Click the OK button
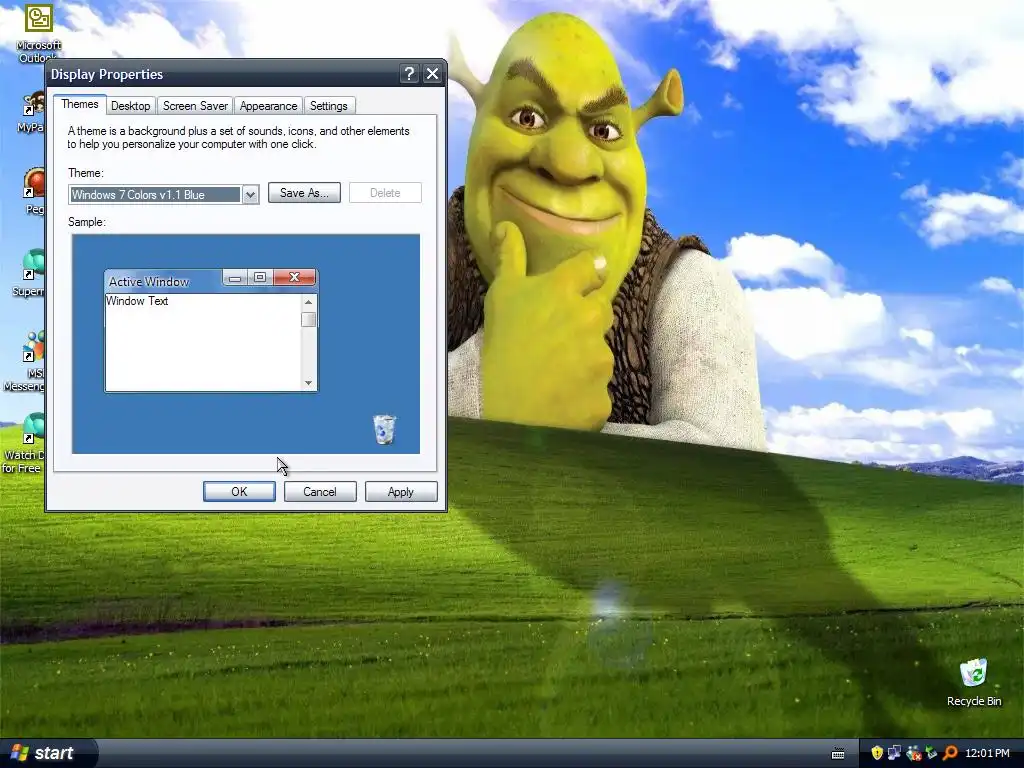The width and height of the screenshot is (1024, 768). (239, 492)
